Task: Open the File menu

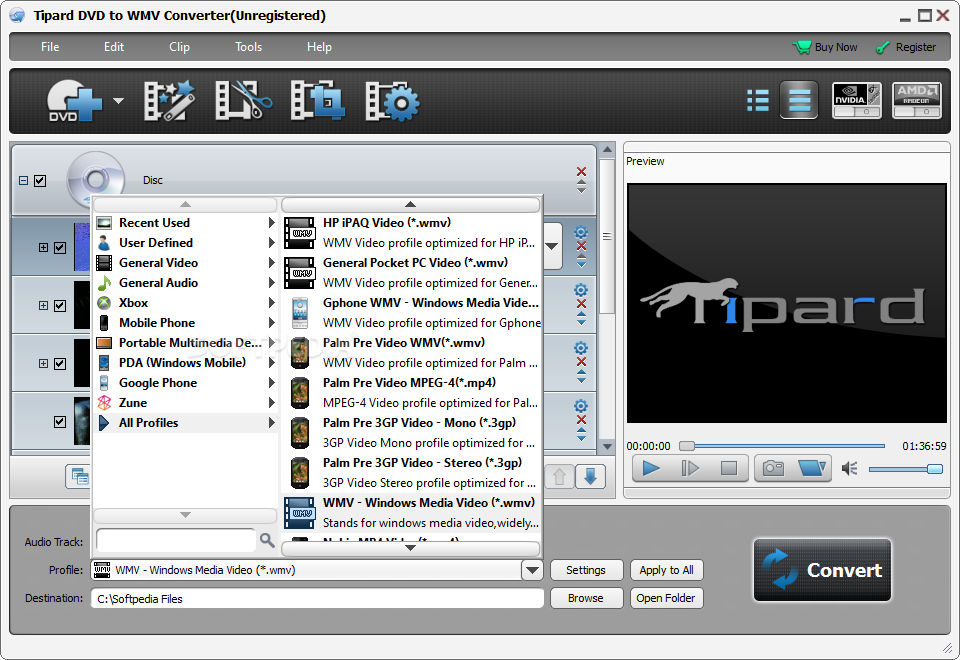Action: click(x=50, y=47)
